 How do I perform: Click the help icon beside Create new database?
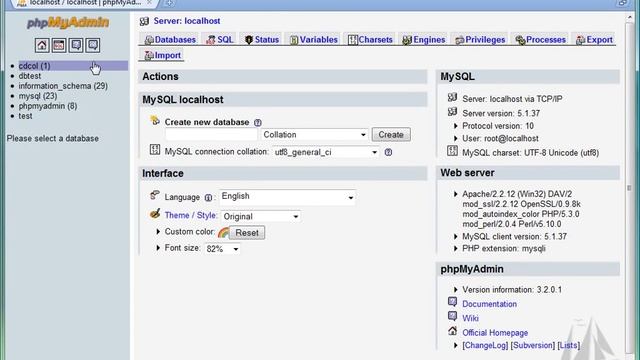258,122
